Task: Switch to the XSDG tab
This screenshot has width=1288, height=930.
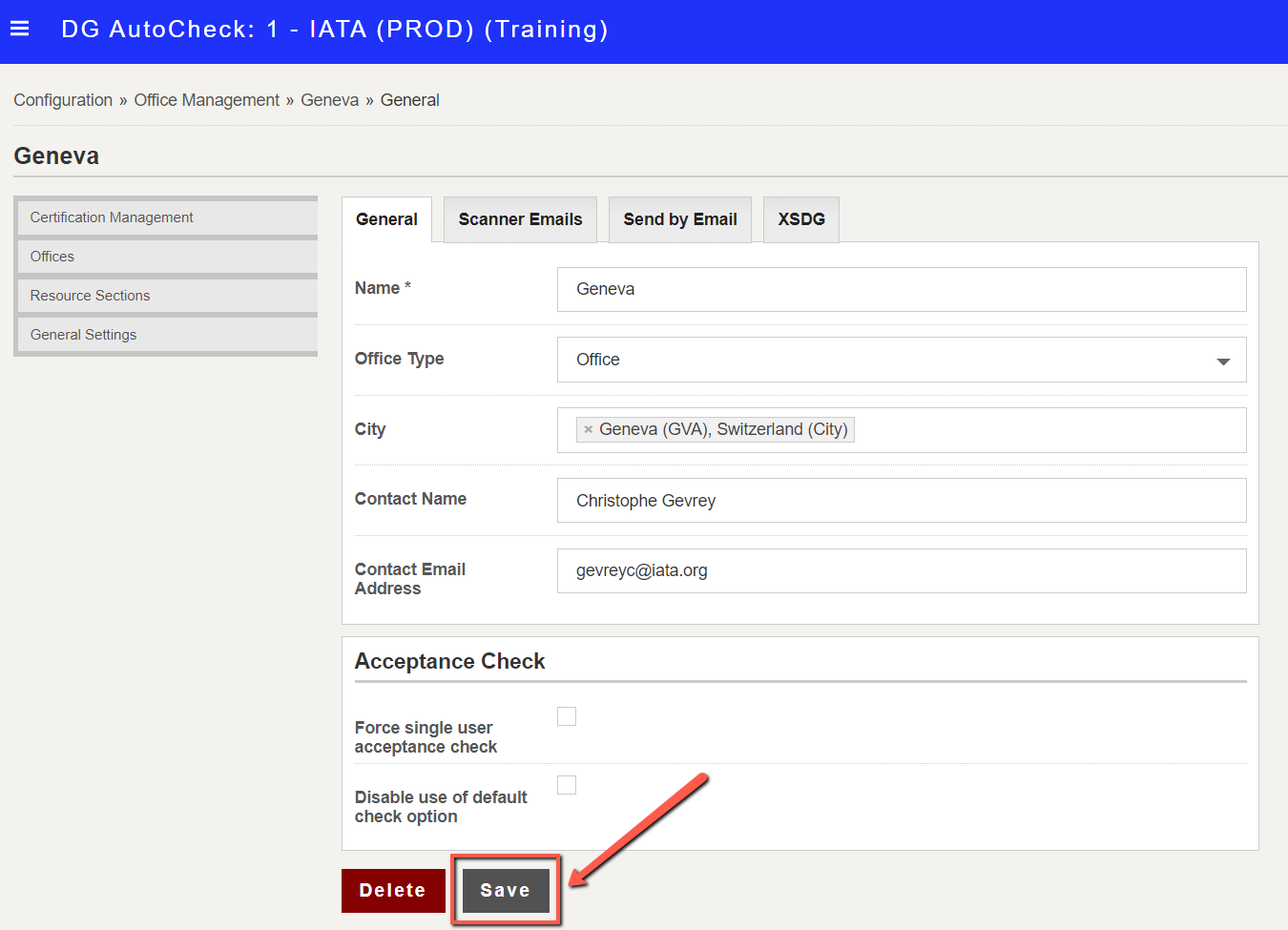Action: click(x=801, y=219)
